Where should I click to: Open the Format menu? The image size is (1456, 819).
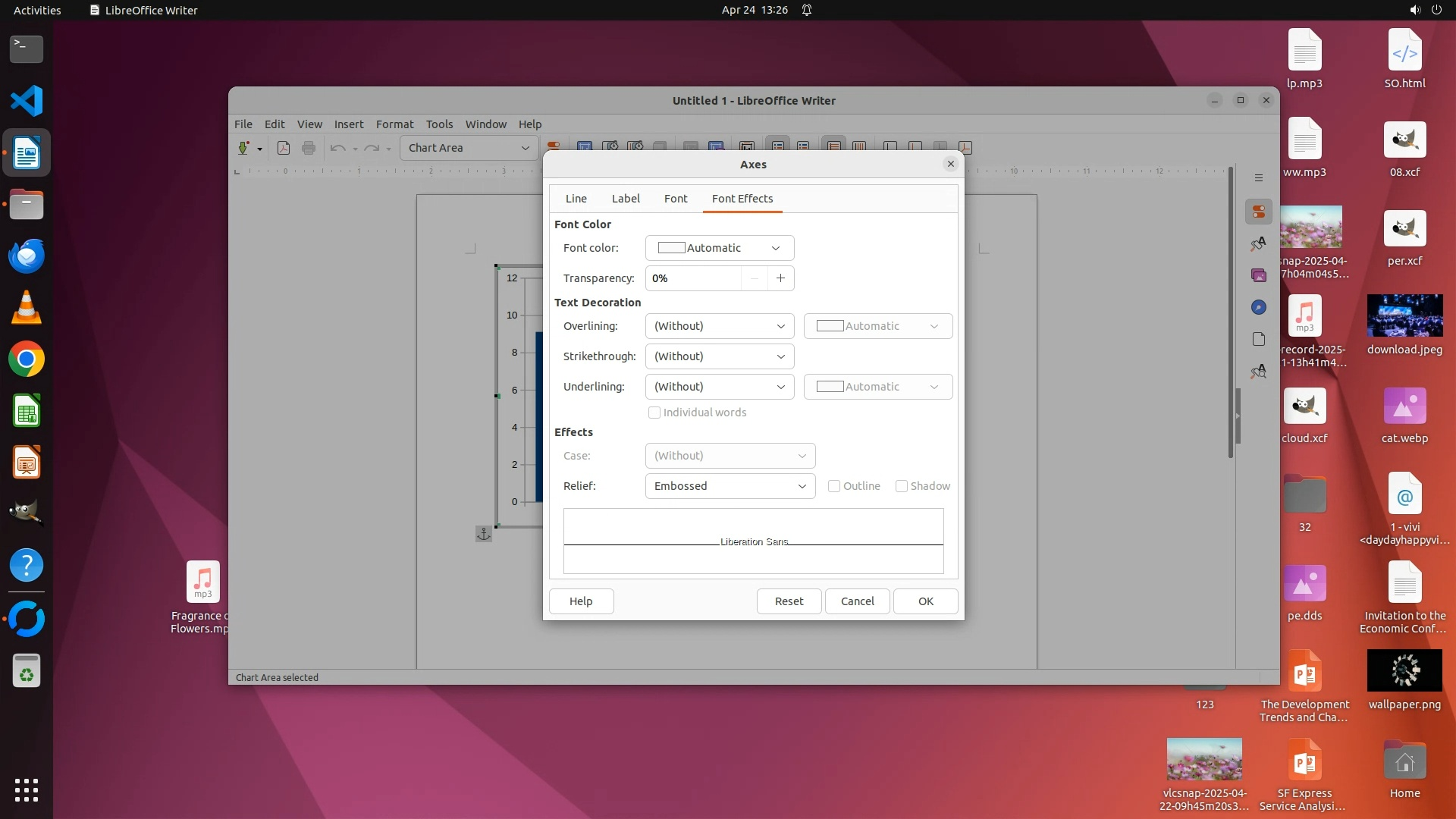click(x=394, y=124)
